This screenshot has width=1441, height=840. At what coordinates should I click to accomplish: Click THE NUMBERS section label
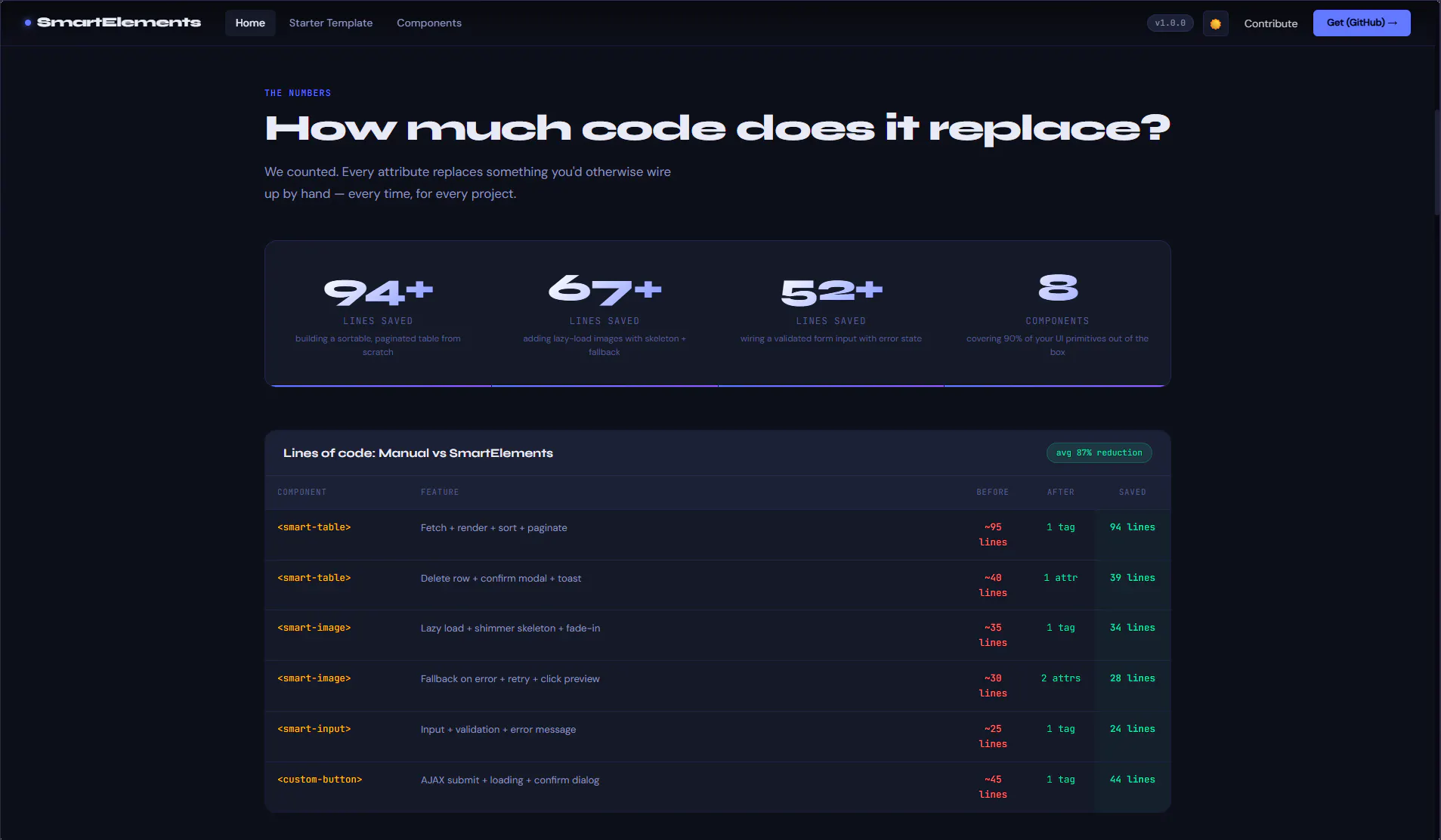coord(298,93)
